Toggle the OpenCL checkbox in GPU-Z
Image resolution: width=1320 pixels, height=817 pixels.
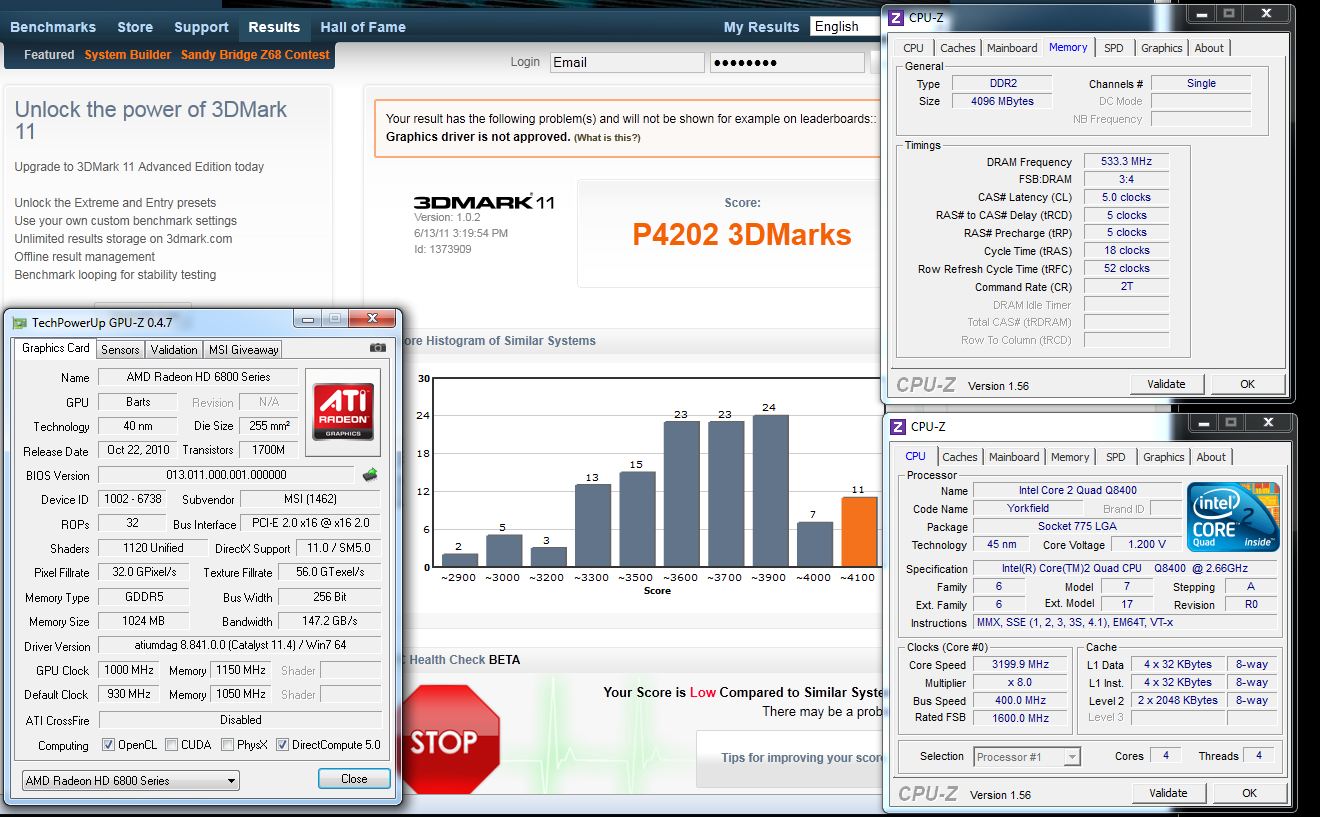point(109,745)
